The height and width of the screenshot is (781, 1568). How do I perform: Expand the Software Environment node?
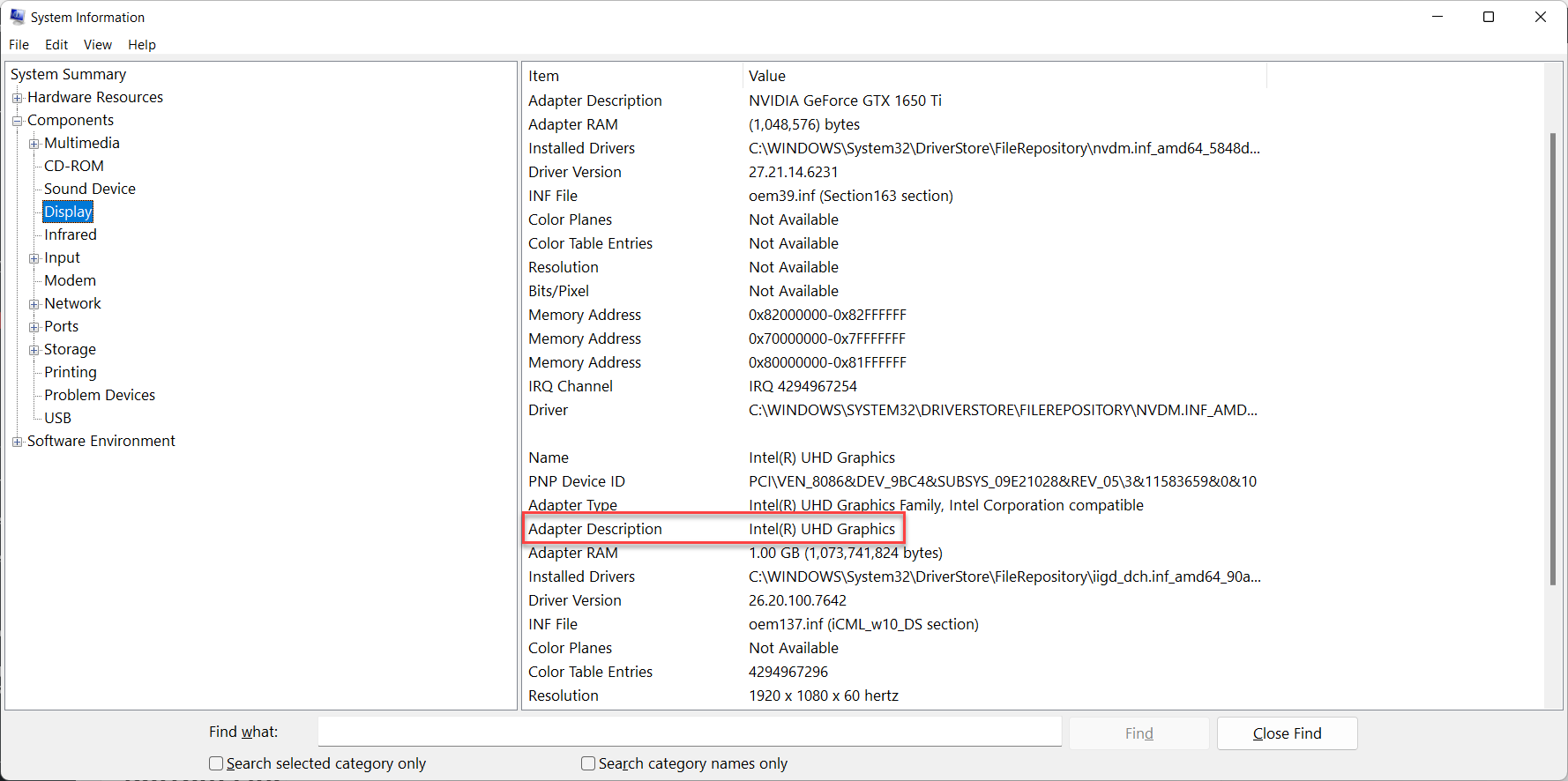17,442
